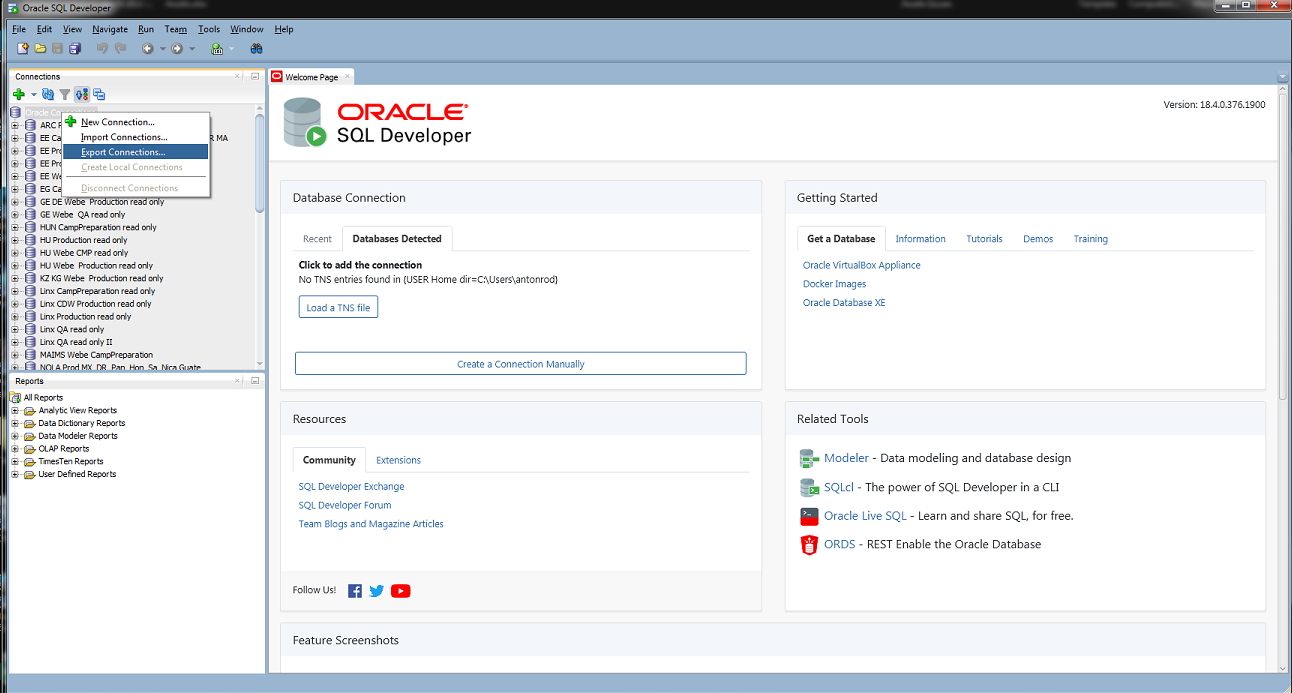Image resolution: width=1292 pixels, height=693 pixels.
Task: Open the Team menu
Action: pos(176,29)
